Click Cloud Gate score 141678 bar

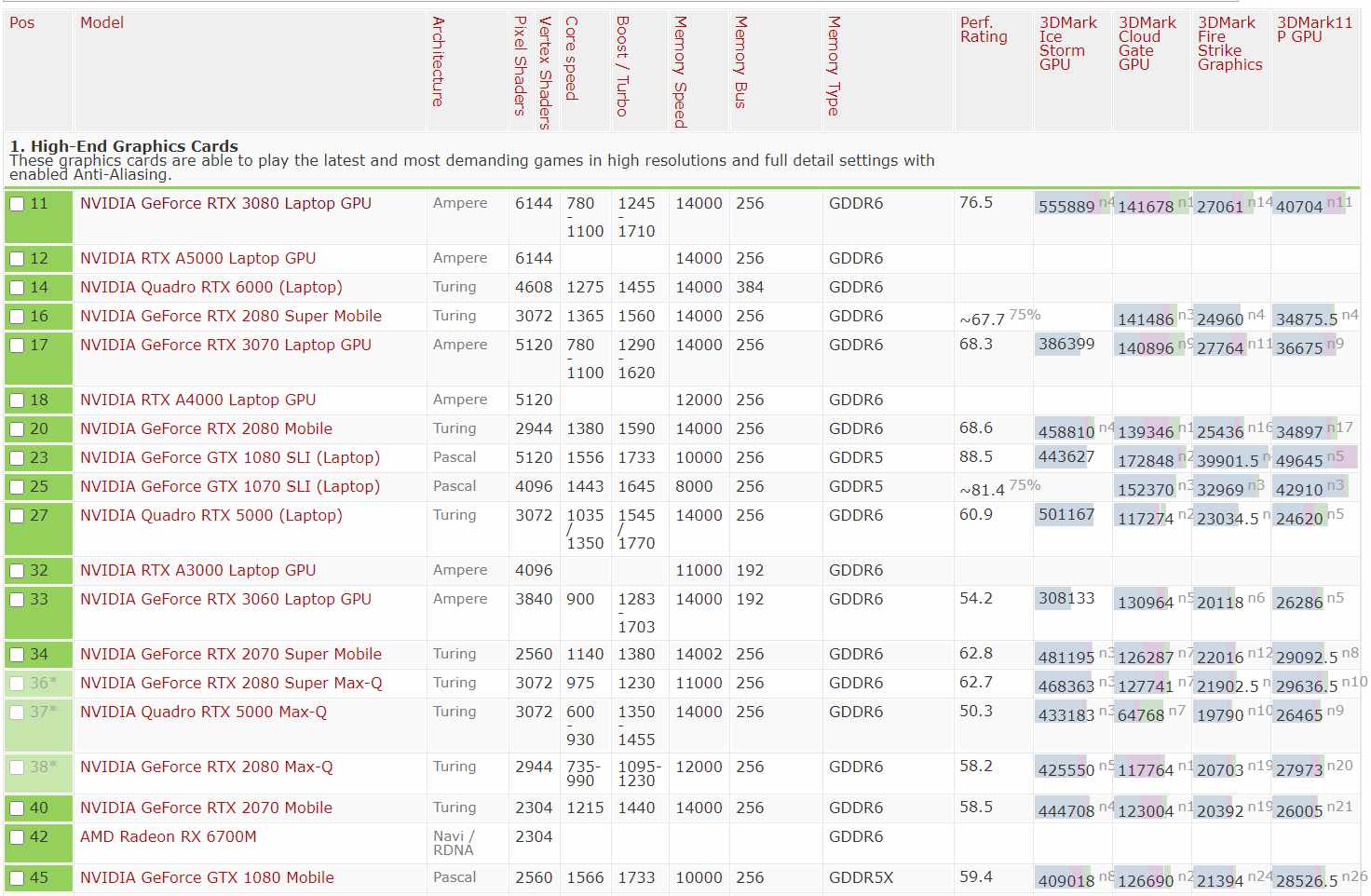pos(1151,204)
